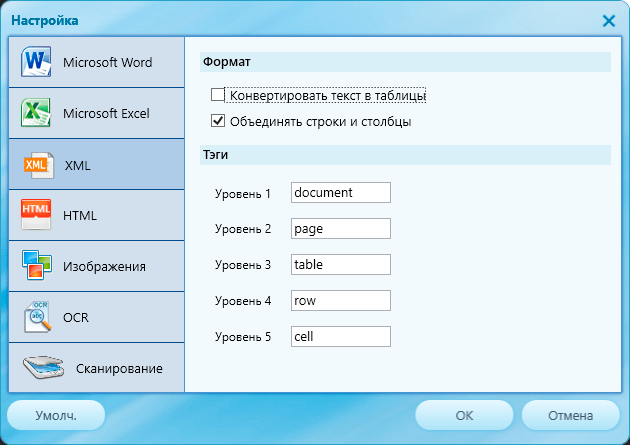
Task: Uncheck Объединять строки и столбцы
Action: [x=218, y=122]
